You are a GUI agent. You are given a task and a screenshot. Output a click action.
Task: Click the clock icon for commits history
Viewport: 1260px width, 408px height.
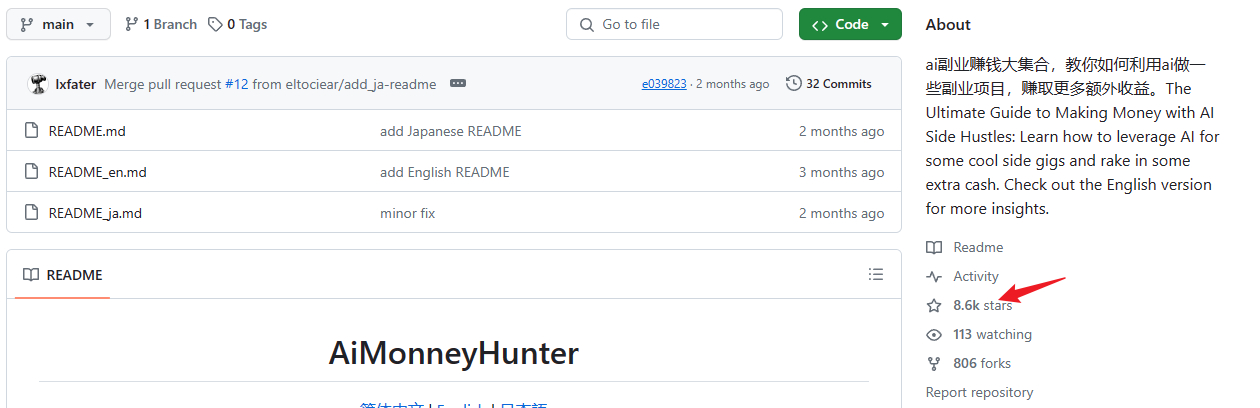794,83
